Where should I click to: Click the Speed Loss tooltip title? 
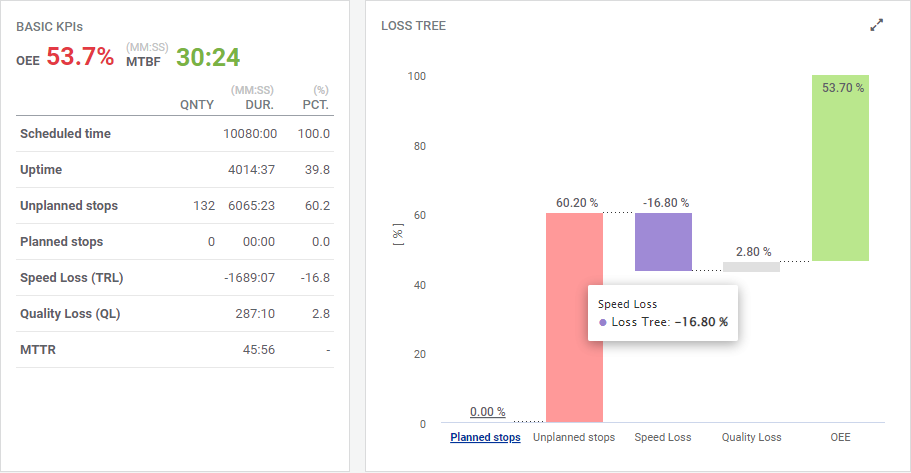627,304
